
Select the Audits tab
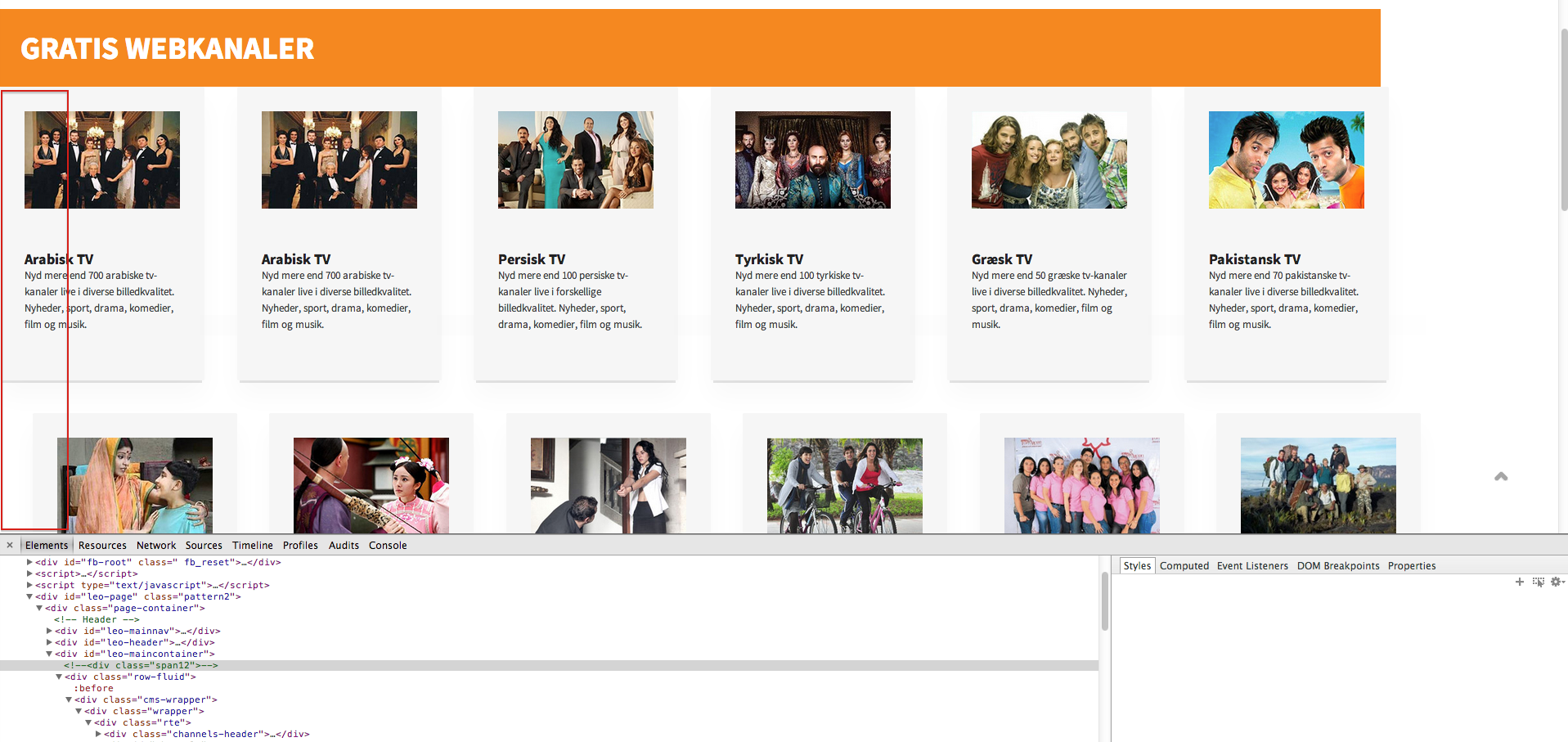pos(344,545)
